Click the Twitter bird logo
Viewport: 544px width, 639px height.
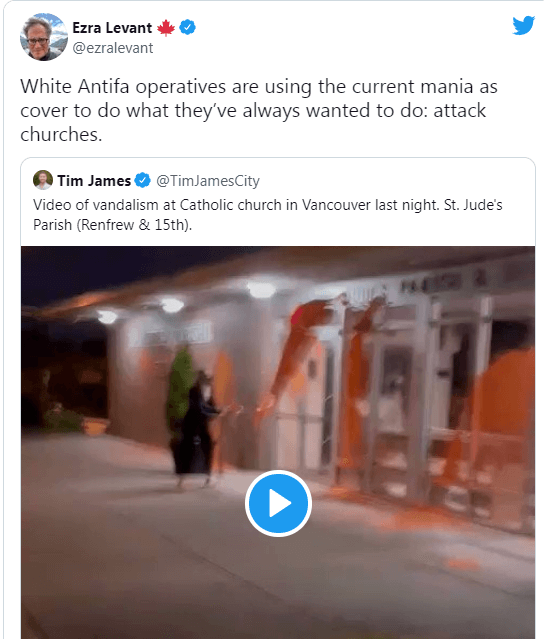point(523,26)
